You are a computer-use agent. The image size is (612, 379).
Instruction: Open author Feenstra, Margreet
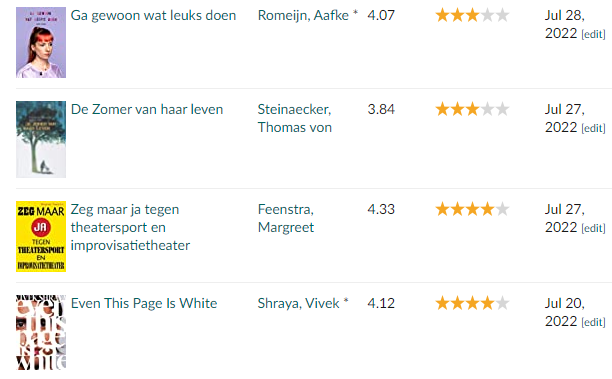286,218
